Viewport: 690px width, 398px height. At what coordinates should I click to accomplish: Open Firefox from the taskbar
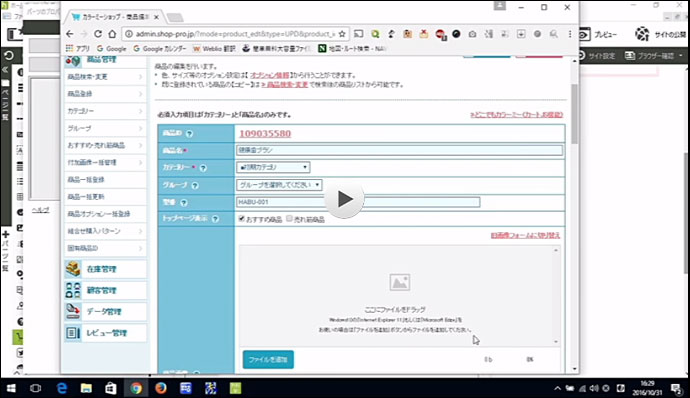coord(161,388)
